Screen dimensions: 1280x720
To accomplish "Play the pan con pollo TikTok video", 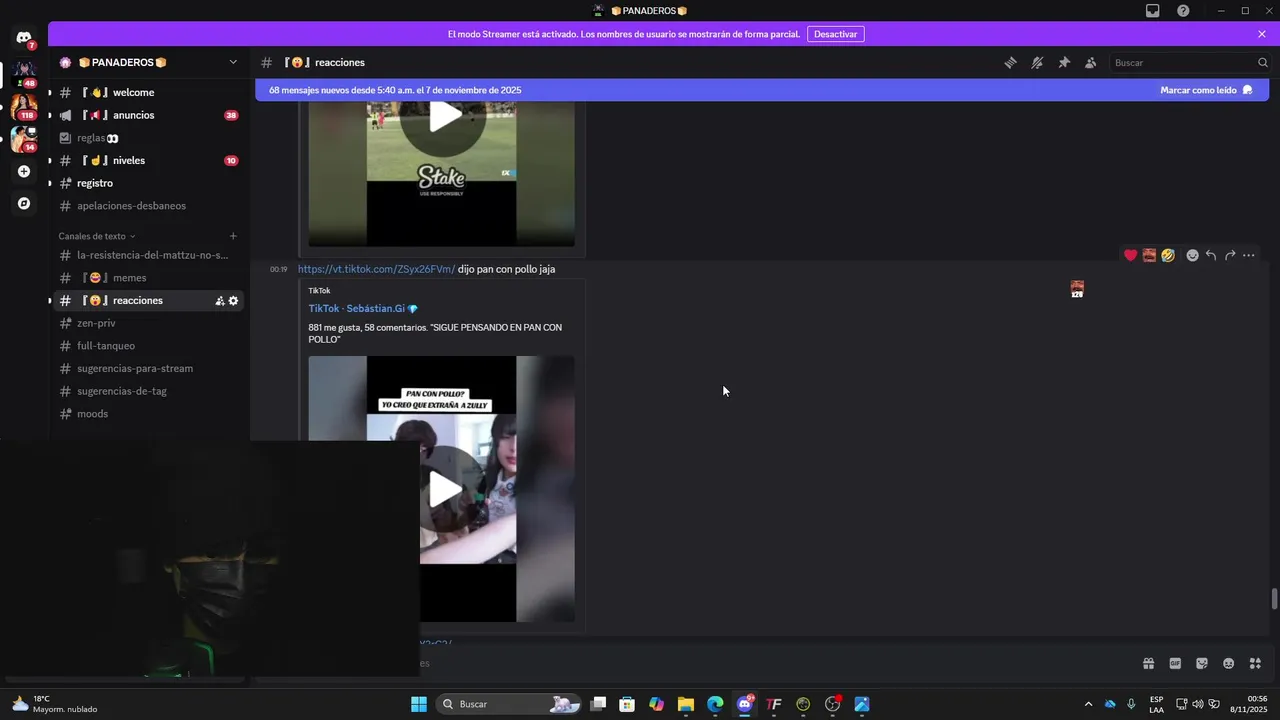I will pos(445,490).
